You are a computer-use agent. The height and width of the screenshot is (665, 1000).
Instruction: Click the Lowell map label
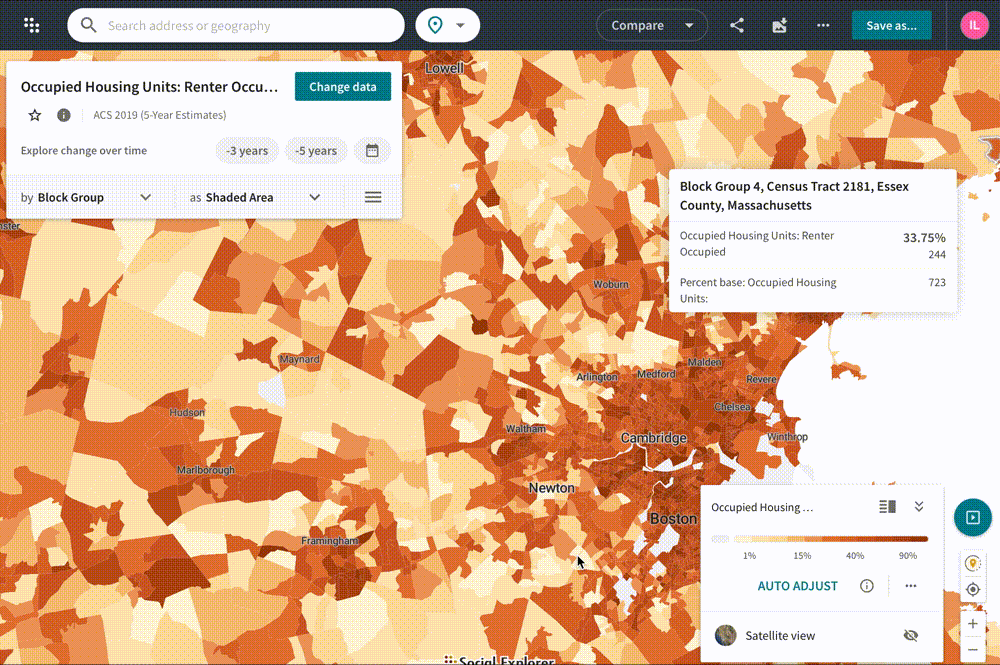point(445,68)
